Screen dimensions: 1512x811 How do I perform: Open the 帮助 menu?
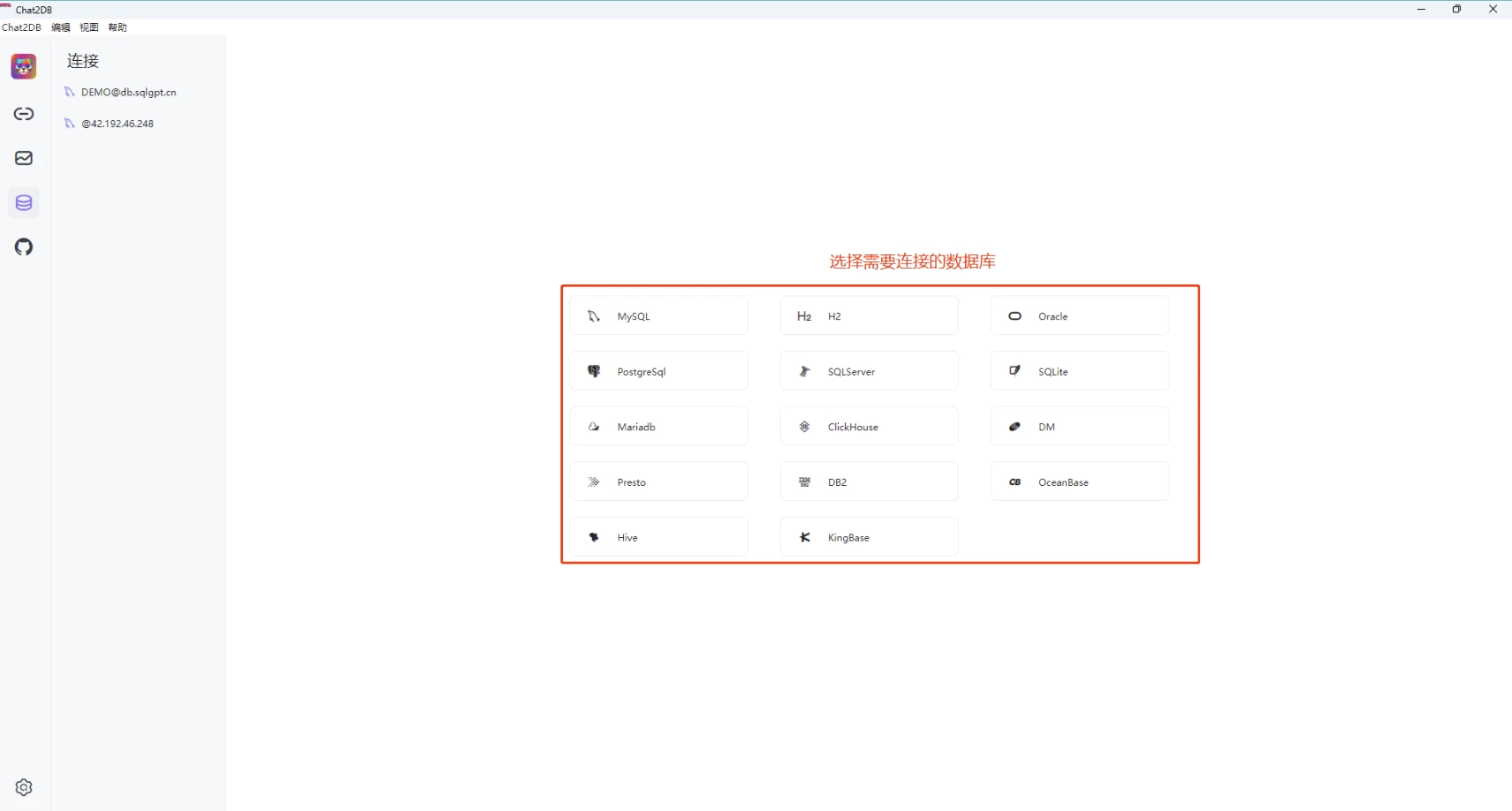tap(118, 27)
